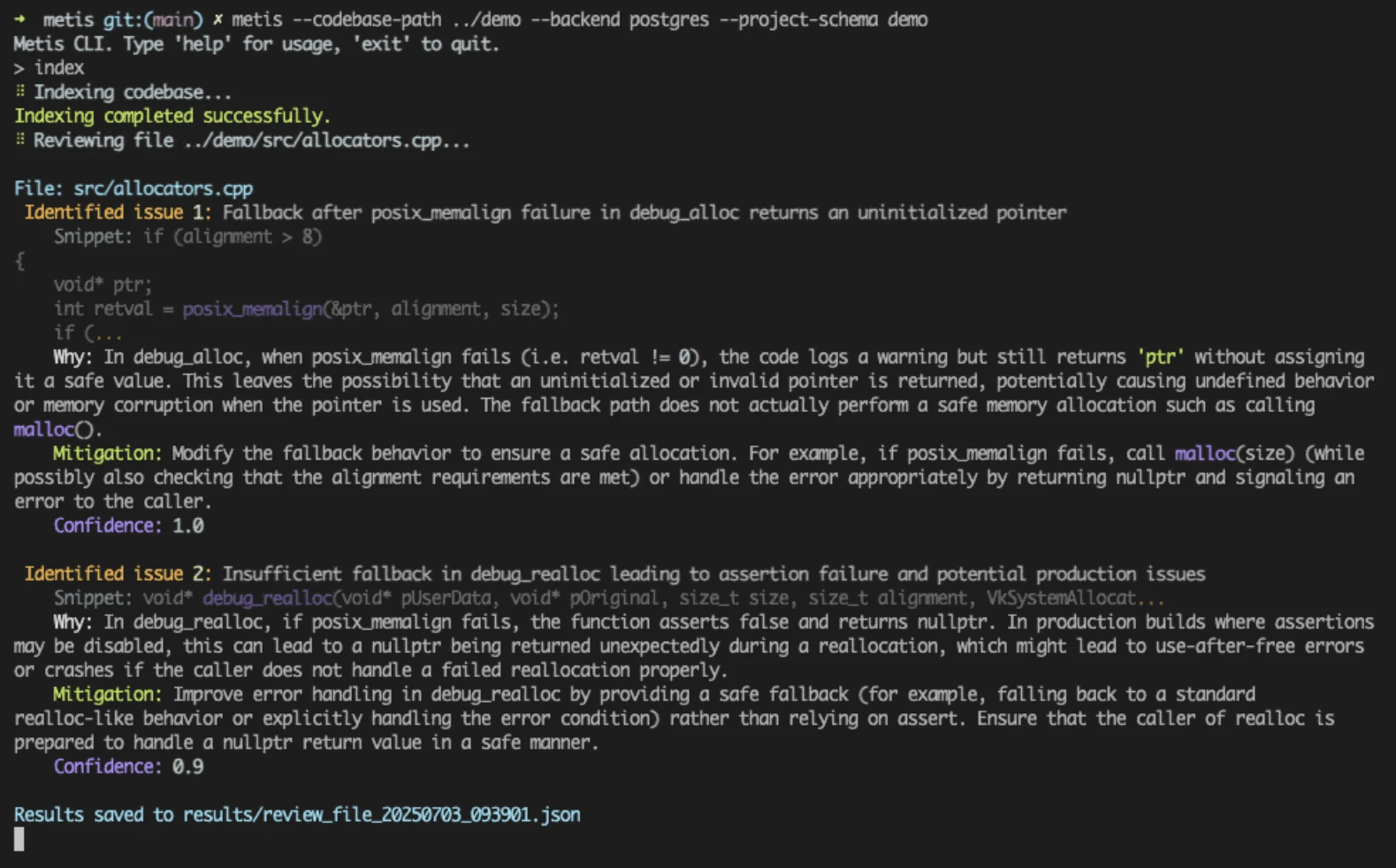This screenshot has width=1396, height=868.
Task: Click the "Identified issue 1" heading
Action: pyautogui.click(x=118, y=212)
